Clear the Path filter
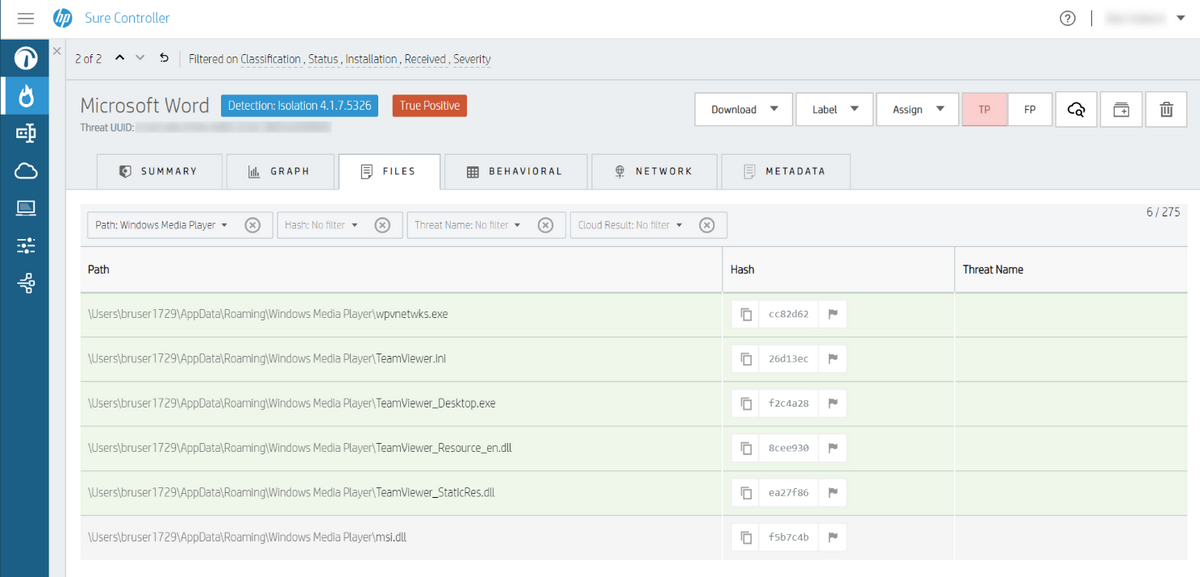 253,225
